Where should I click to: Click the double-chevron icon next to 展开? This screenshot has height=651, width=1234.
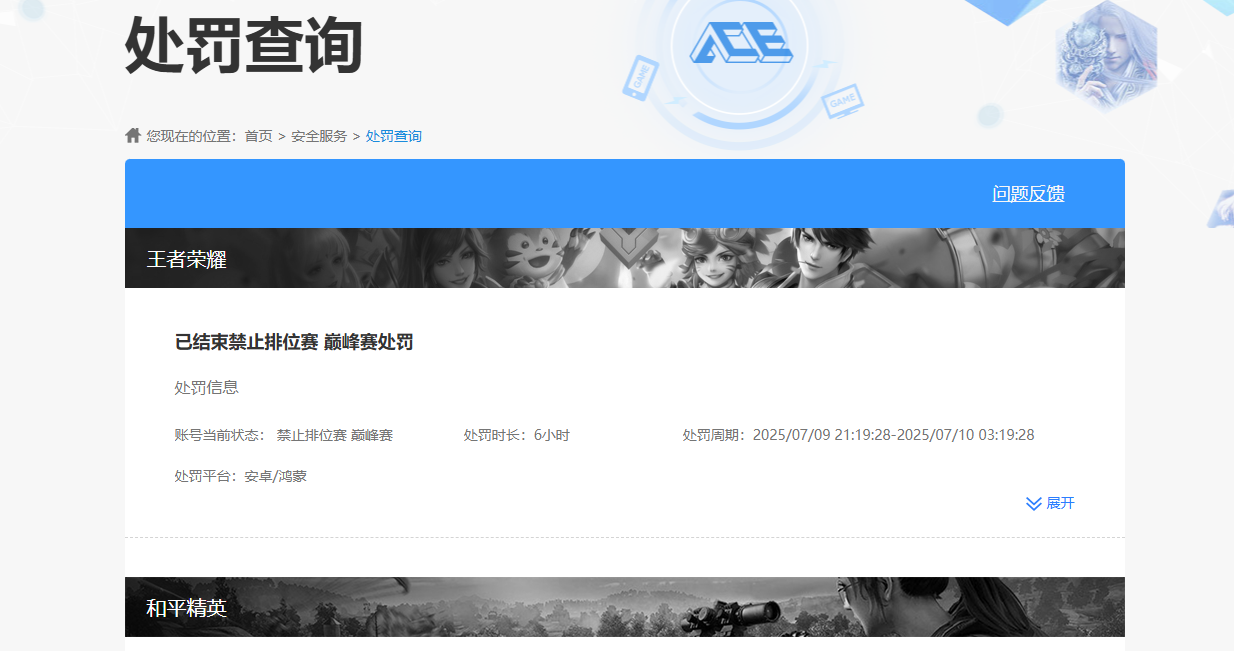coord(1032,503)
